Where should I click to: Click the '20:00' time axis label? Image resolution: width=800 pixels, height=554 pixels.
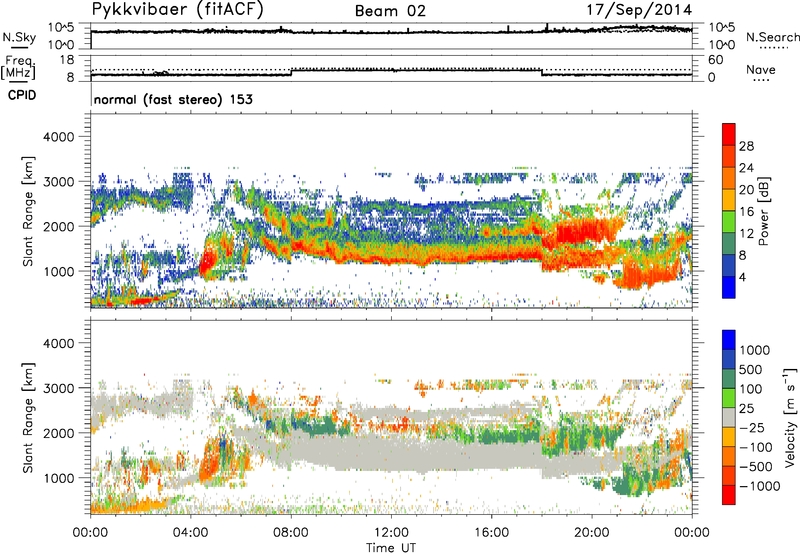click(x=592, y=532)
